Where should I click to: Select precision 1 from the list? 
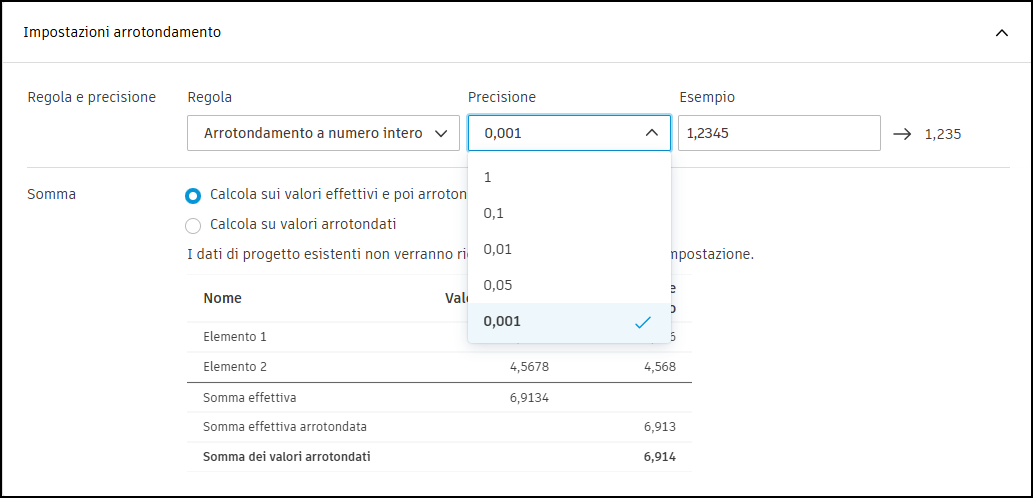(x=568, y=177)
